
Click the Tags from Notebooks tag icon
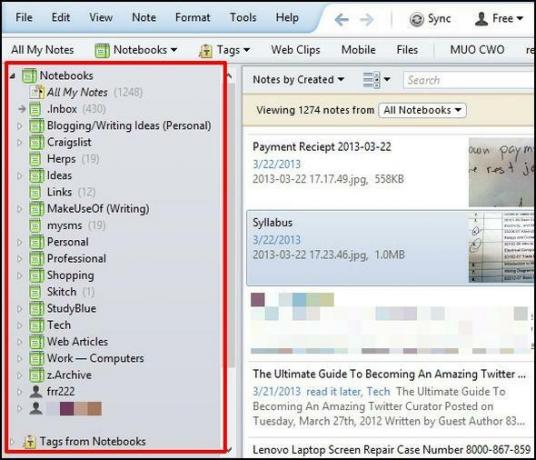30,441
